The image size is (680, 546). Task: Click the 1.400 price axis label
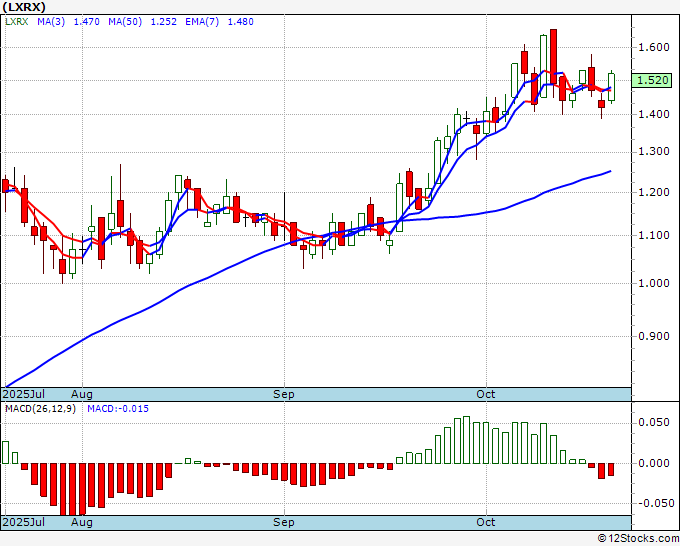pos(654,114)
